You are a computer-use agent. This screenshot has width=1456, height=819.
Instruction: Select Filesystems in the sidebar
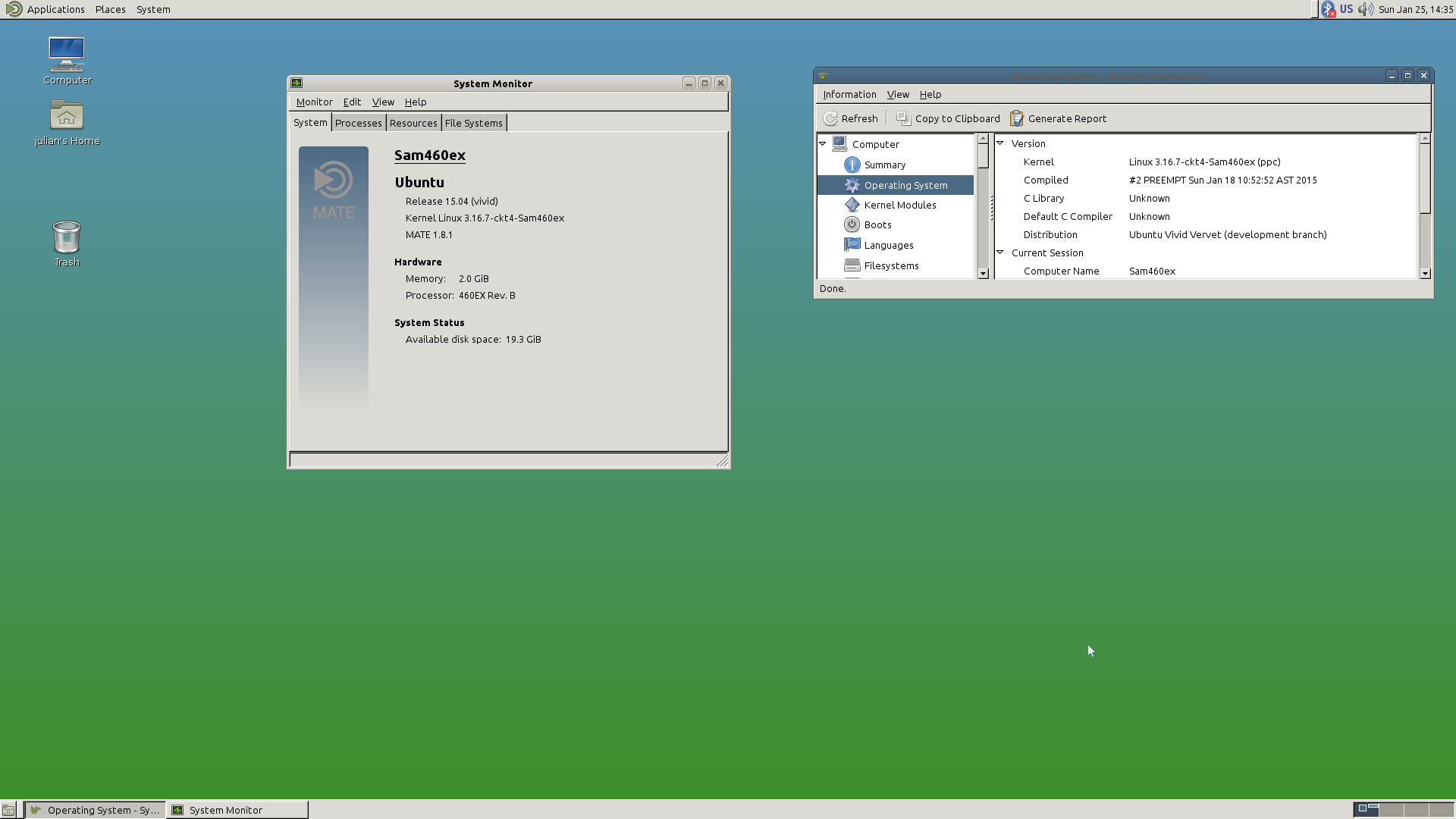pyautogui.click(x=891, y=266)
